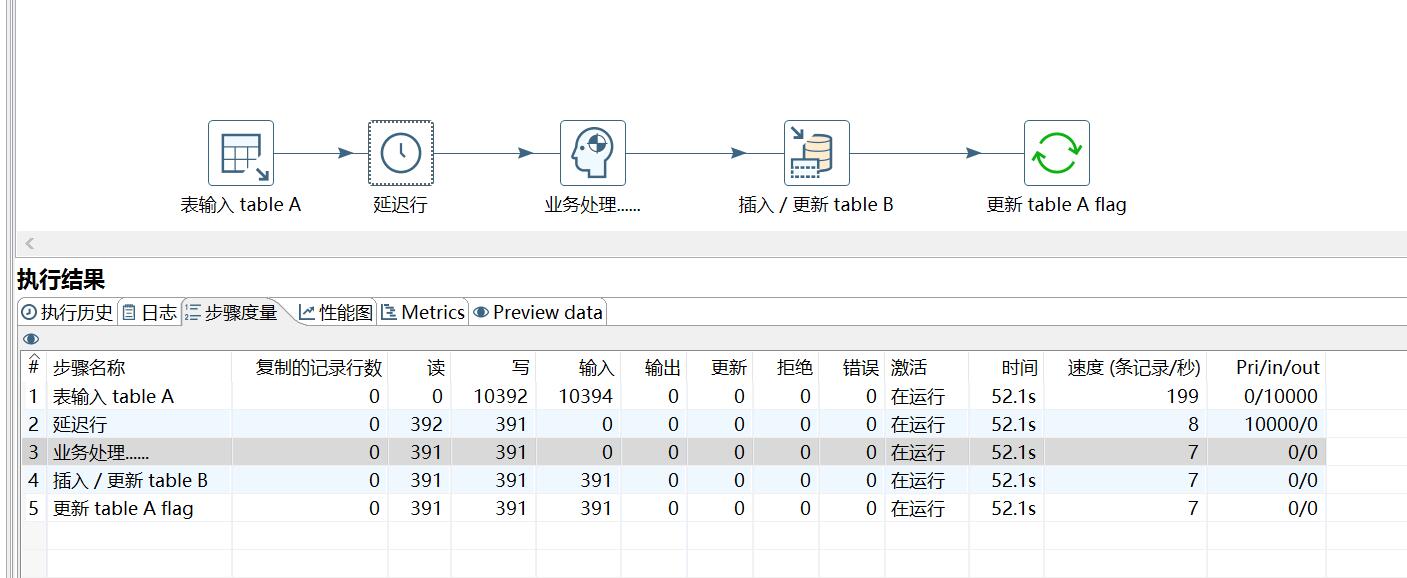Click the 输出 column header
Viewport: 1407px width, 578px height.
[653, 367]
